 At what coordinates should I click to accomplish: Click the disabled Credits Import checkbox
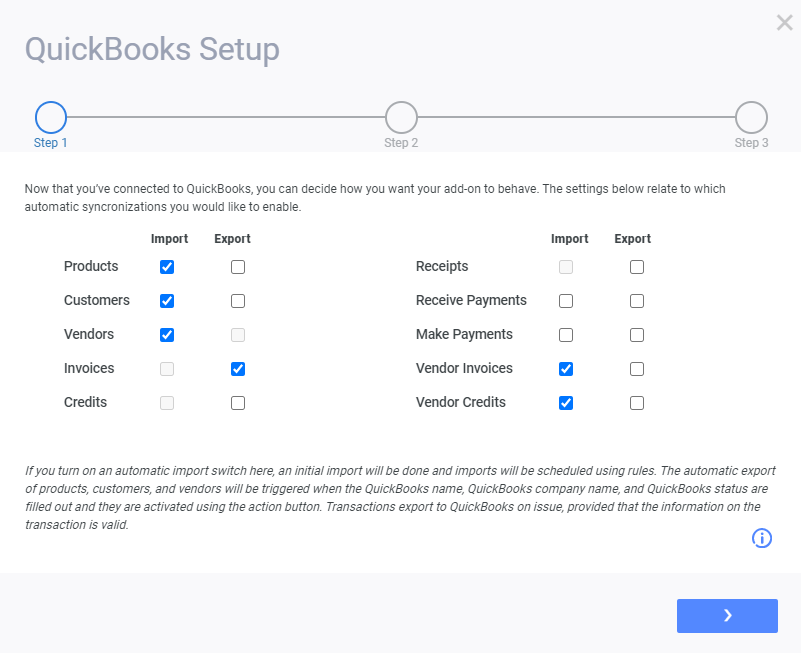(167, 403)
